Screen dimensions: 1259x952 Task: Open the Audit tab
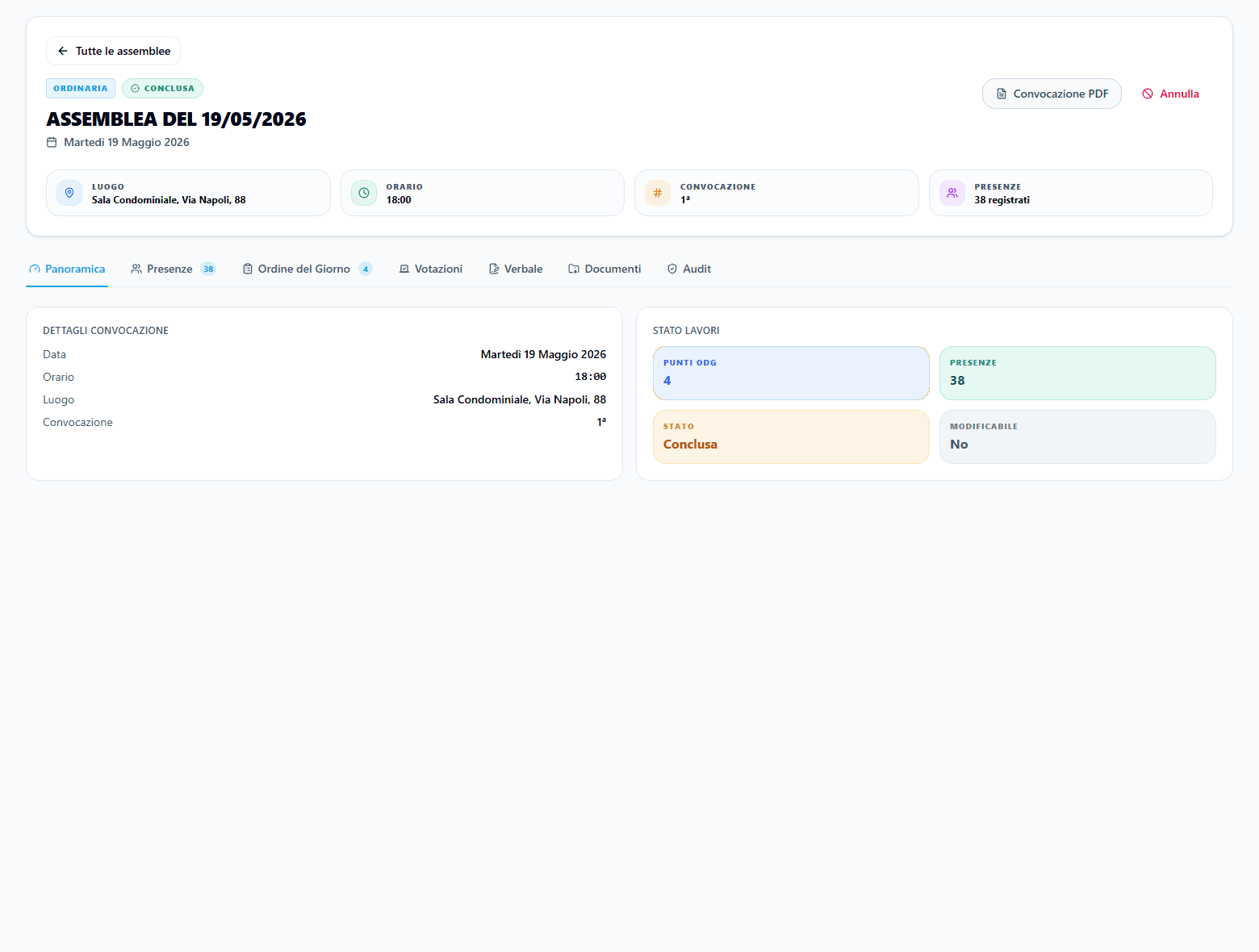click(x=689, y=269)
